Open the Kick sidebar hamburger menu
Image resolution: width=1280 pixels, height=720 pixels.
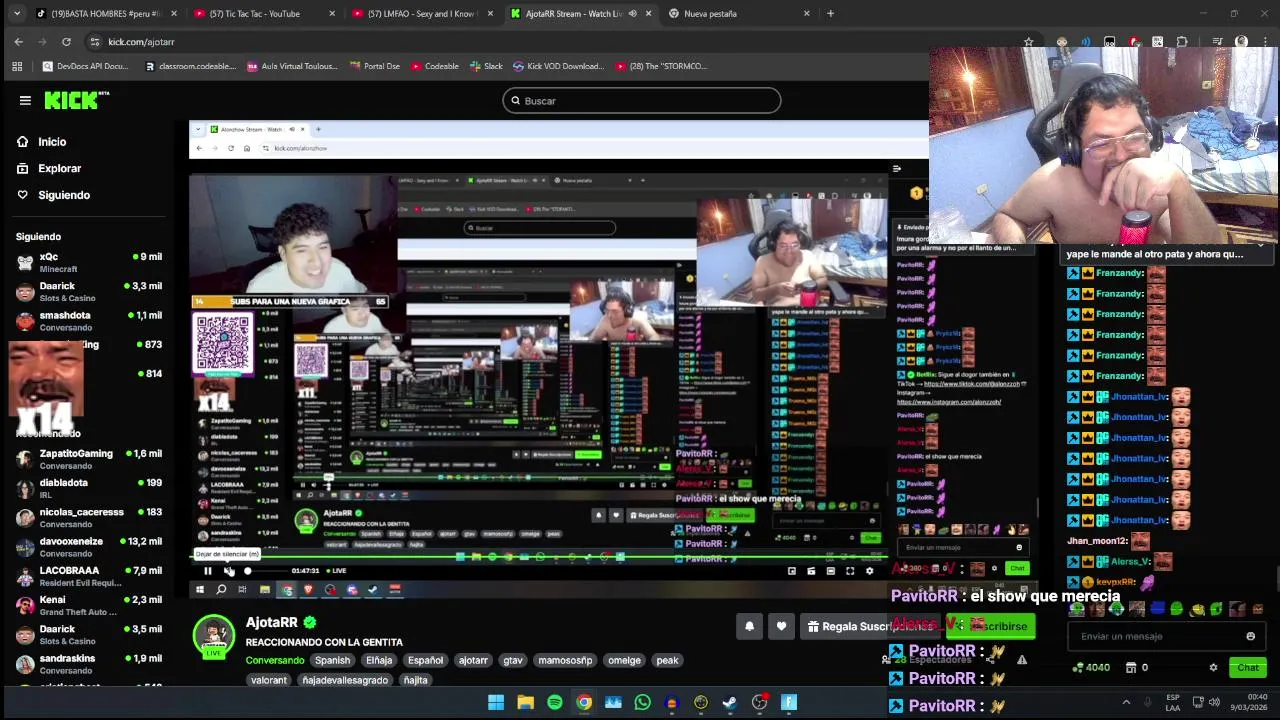(x=25, y=100)
